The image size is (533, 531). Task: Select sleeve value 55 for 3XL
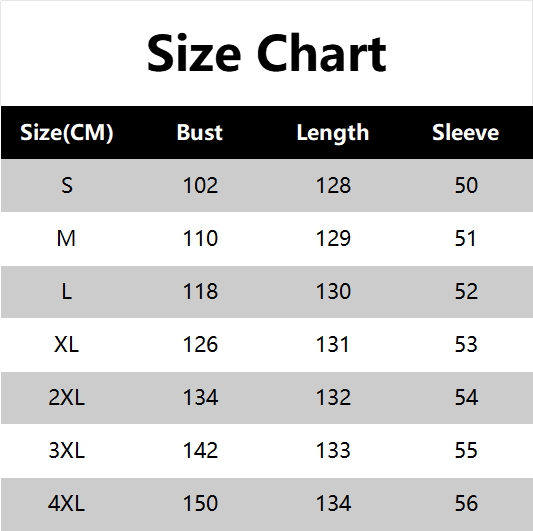point(466,450)
